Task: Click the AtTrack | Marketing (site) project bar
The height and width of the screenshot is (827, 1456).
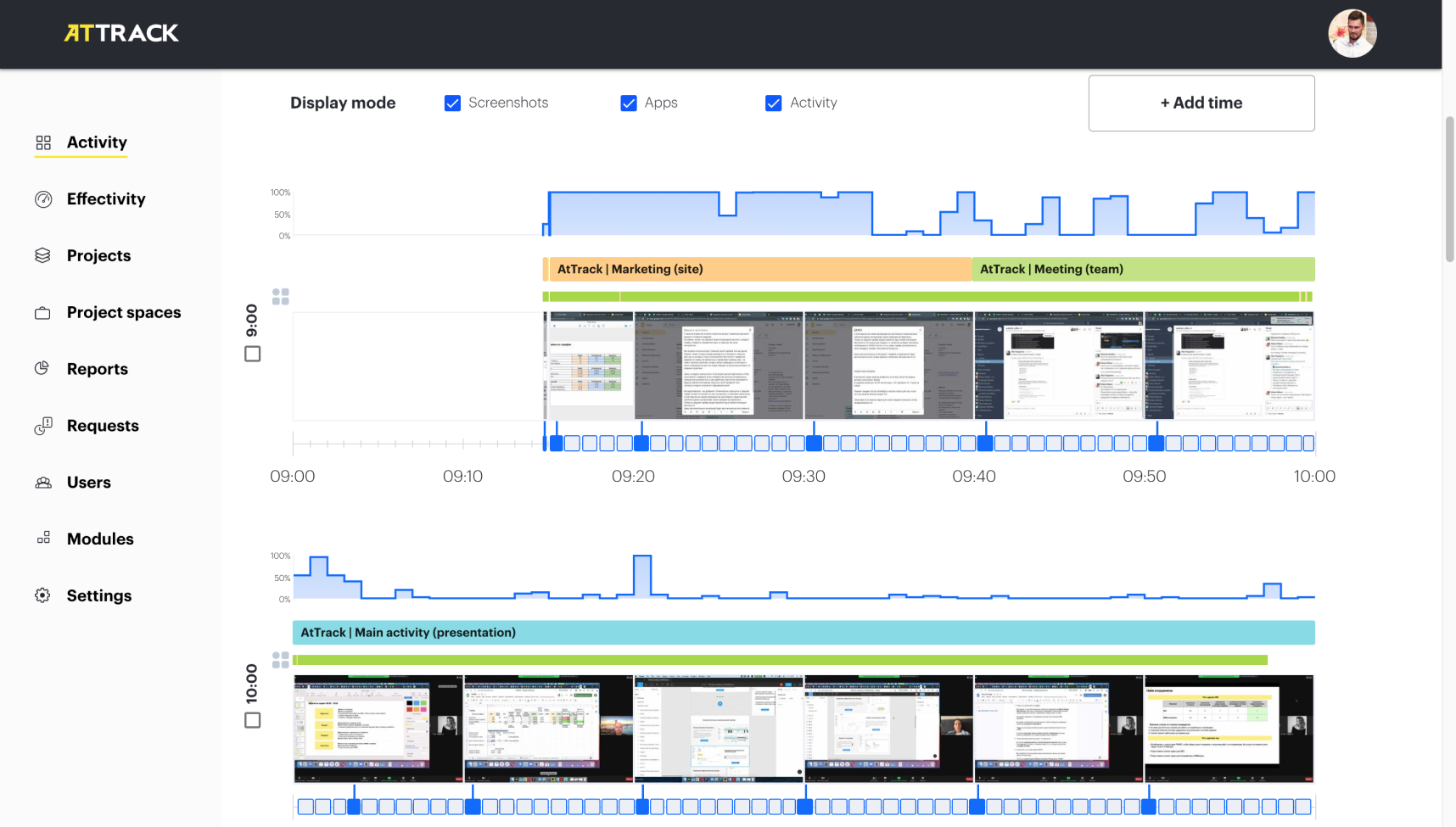Action: (x=757, y=269)
